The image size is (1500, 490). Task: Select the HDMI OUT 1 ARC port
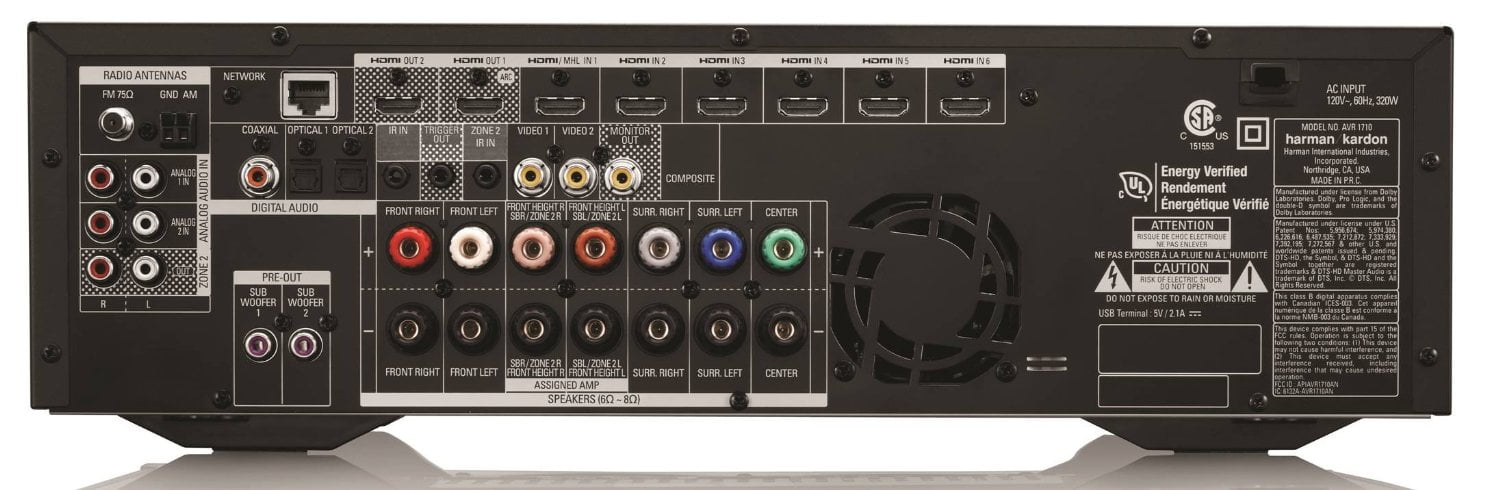(480, 104)
